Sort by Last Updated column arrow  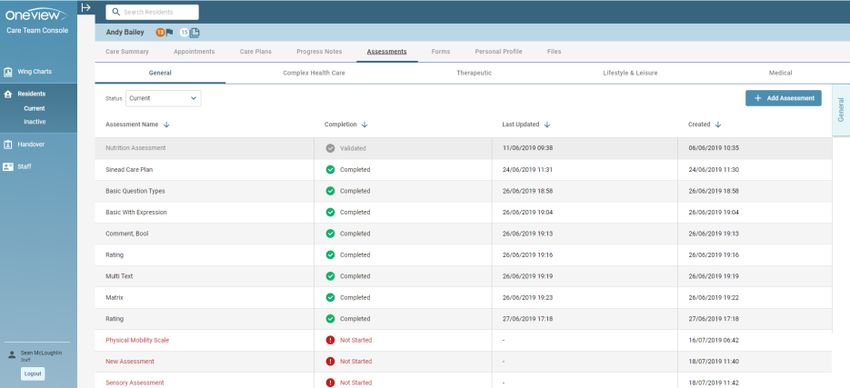click(x=547, y=125)
